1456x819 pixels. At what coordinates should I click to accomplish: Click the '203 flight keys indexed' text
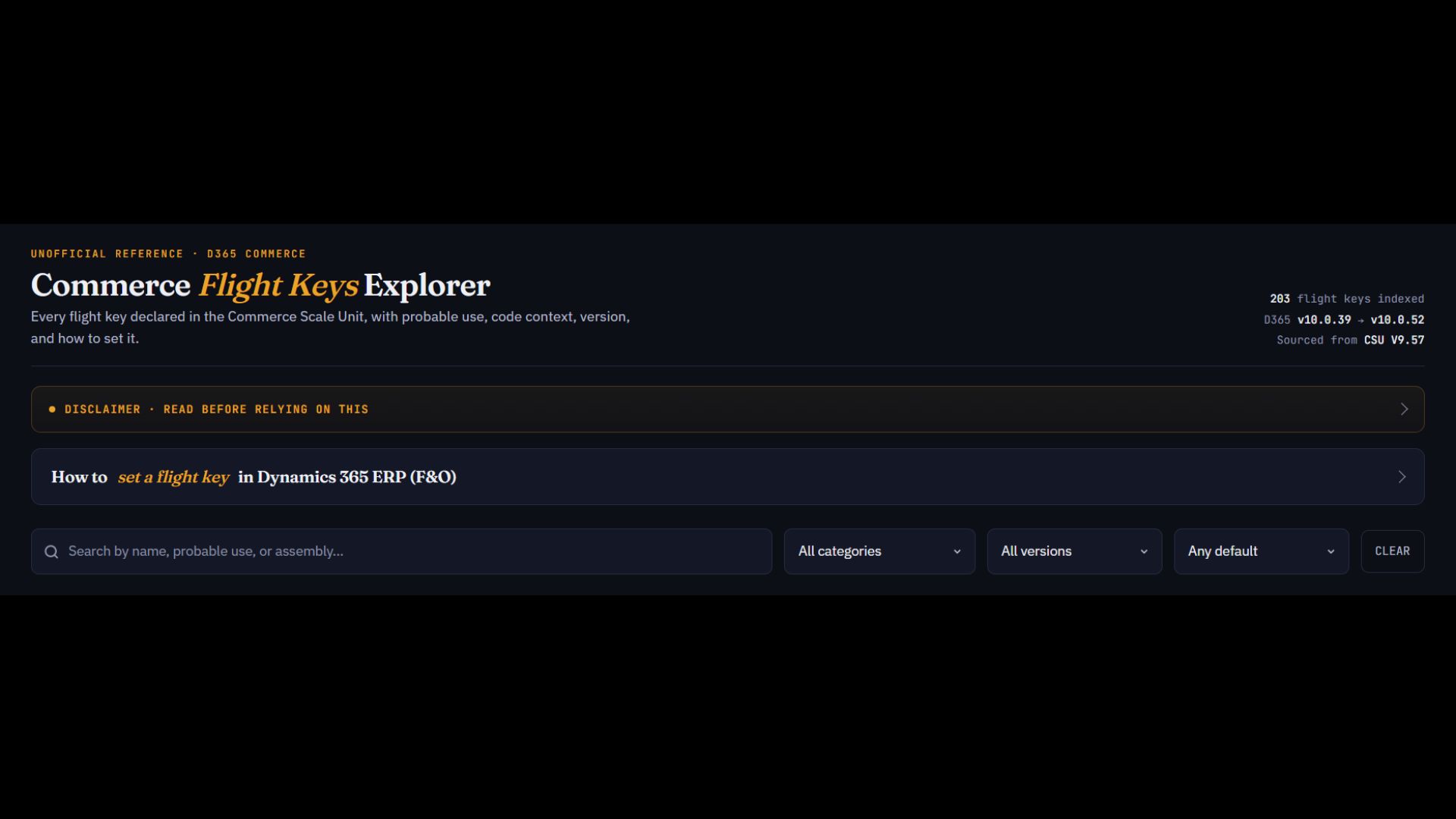point(1347,299)
